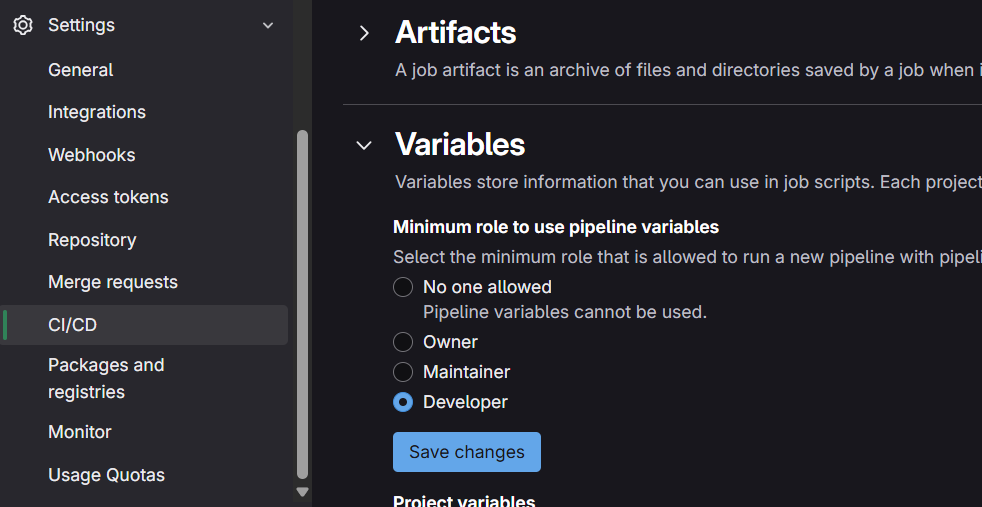Screen dimensions: 982x507
Task: Click the Settings gear icon
Action: (x=23, y=25)
